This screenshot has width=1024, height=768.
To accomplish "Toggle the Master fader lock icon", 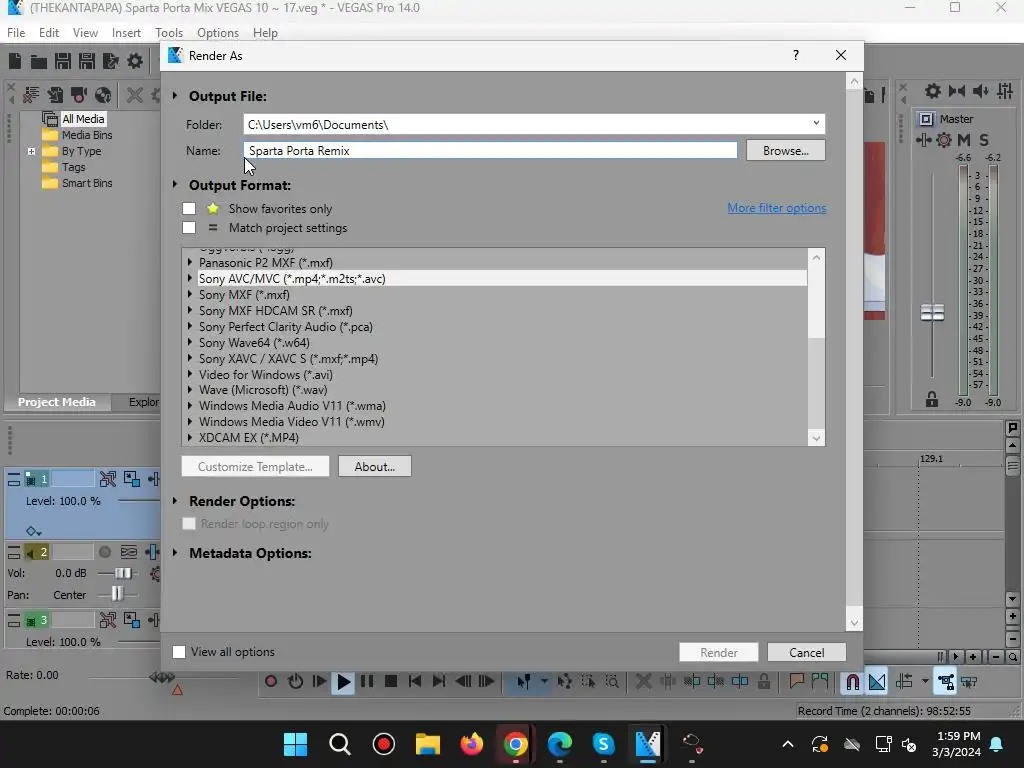I will pos(932,399).
